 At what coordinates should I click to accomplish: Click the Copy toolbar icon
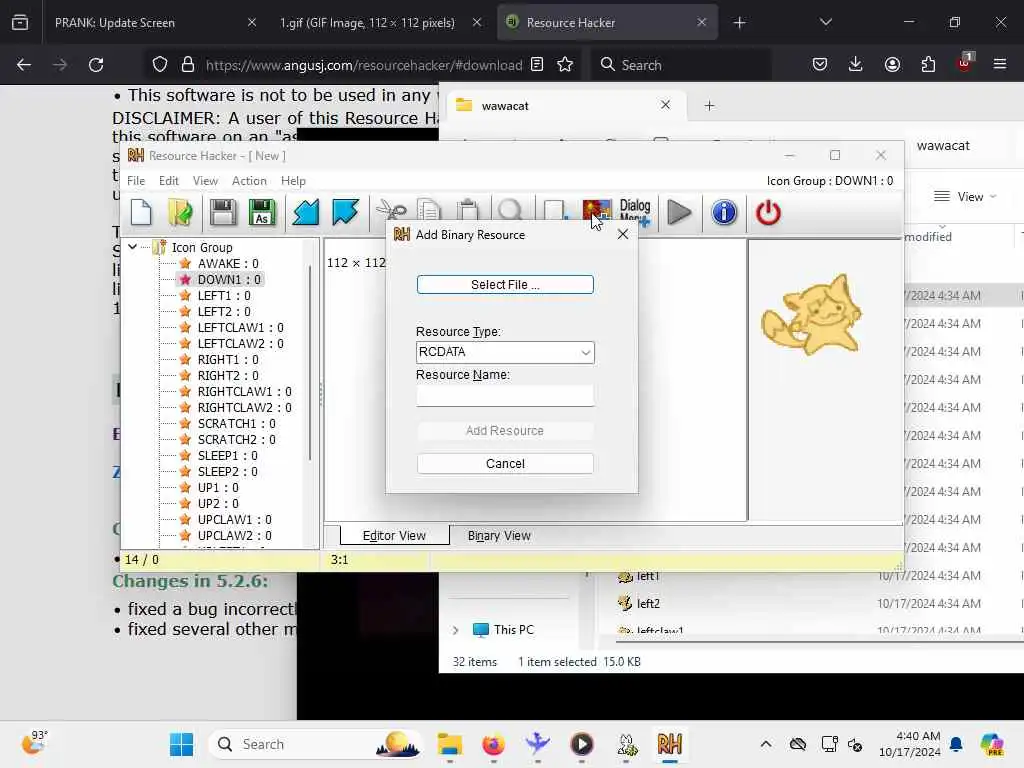coord(430,210)
